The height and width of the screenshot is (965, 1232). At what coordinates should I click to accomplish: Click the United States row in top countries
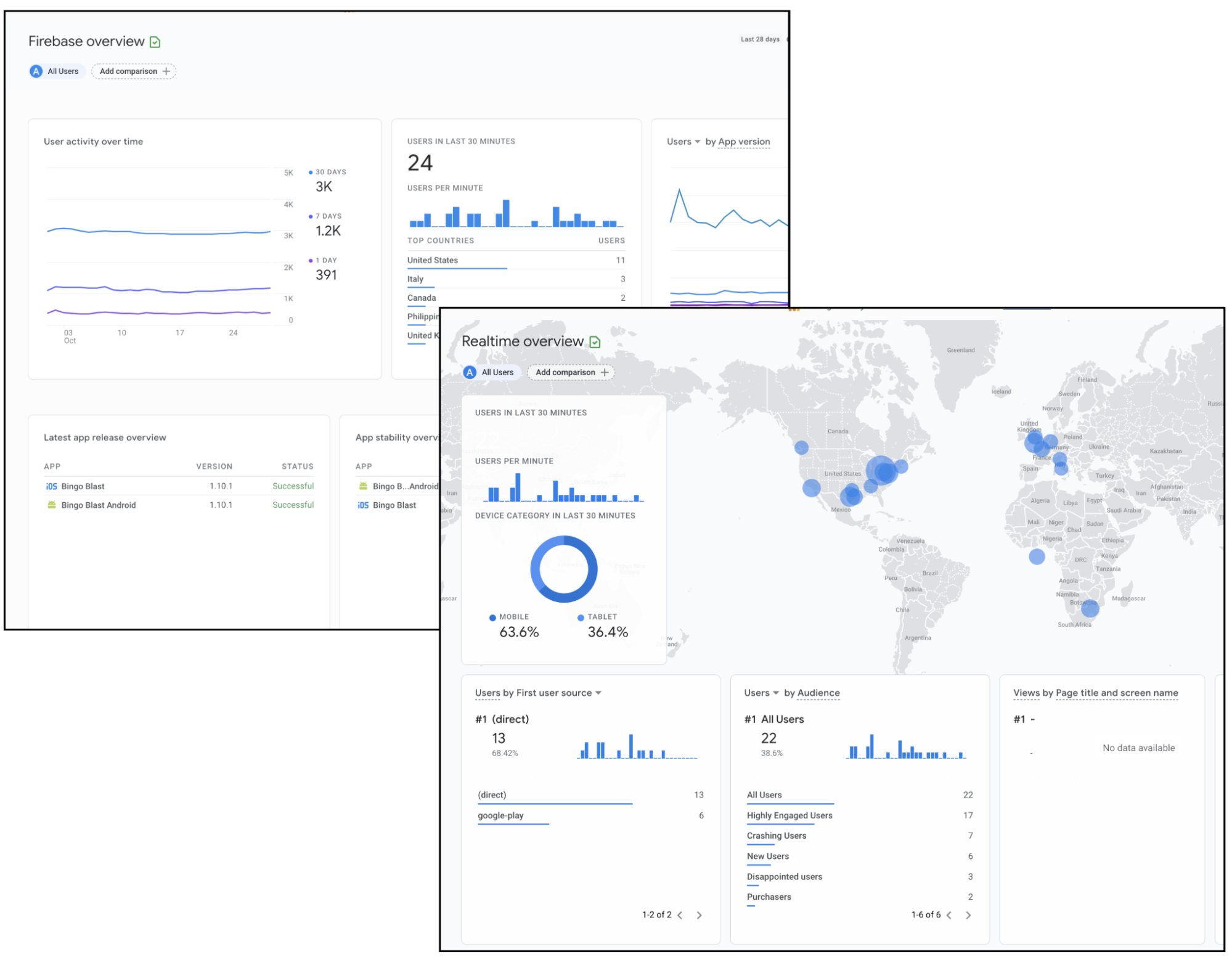coord(433,261)
